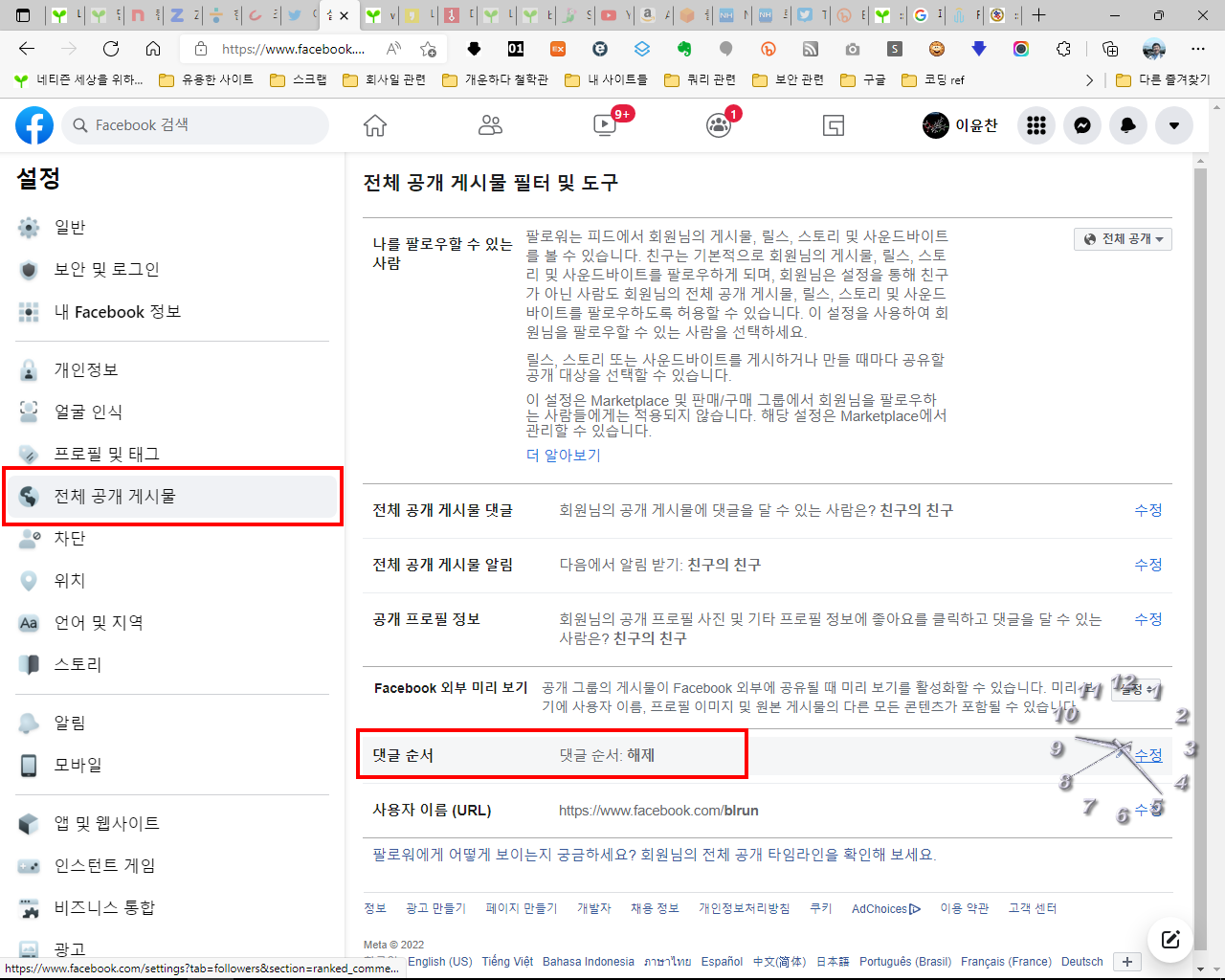This screenshot has width=1225, height=980.
Task: Go back with browser back arrow
Action: 27,49
